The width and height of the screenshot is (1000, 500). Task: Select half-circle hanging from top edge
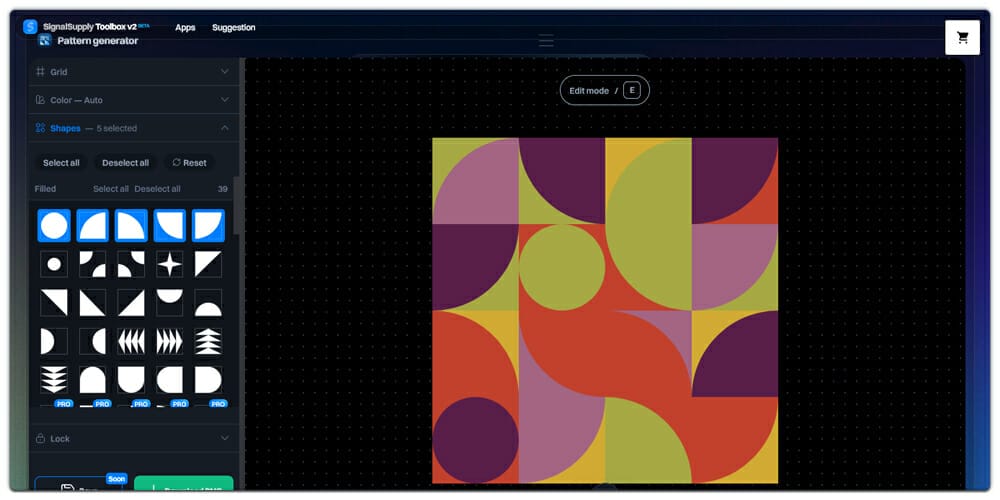[170, 303]
